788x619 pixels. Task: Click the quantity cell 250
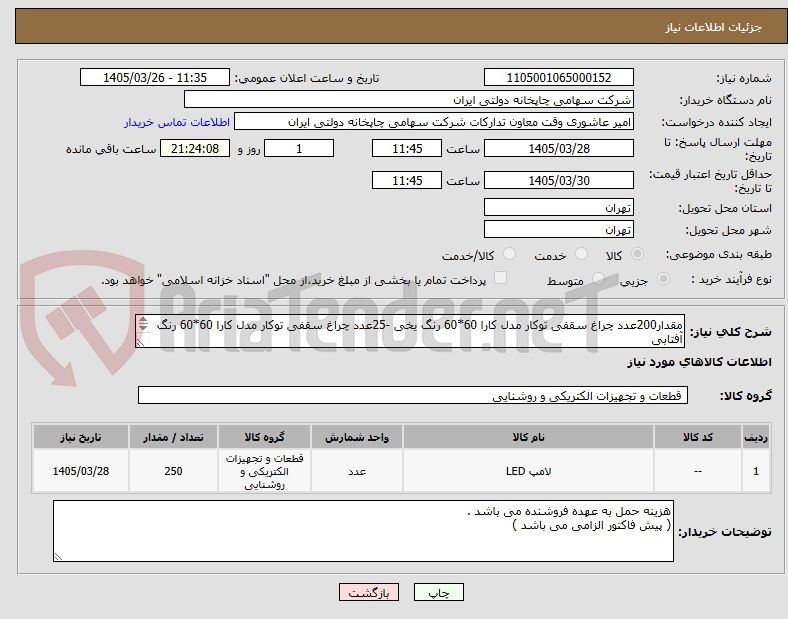(x=173, y=471)
